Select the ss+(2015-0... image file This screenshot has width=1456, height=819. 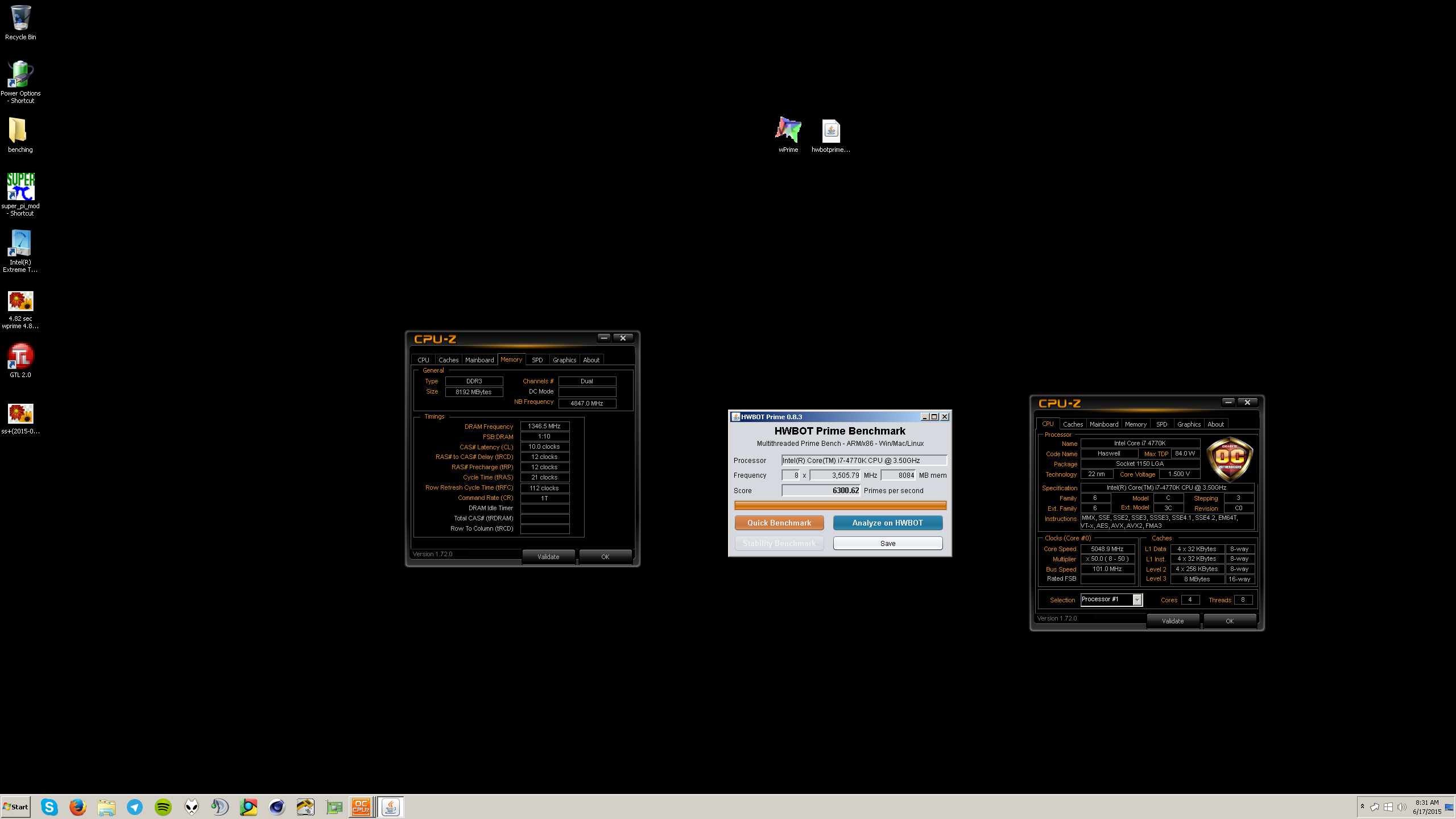[x=20, y=419]
